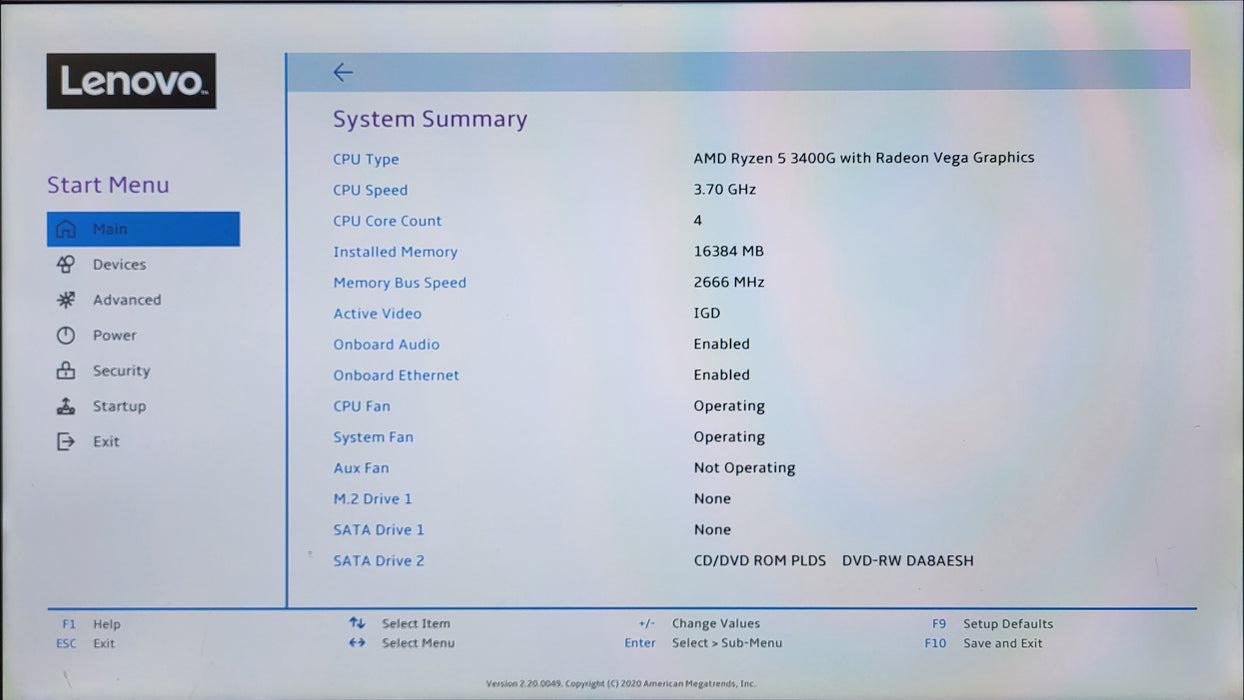Click the Security lock icon
1244x700 pixels.
pyautogui.click(x=66, y=371)
